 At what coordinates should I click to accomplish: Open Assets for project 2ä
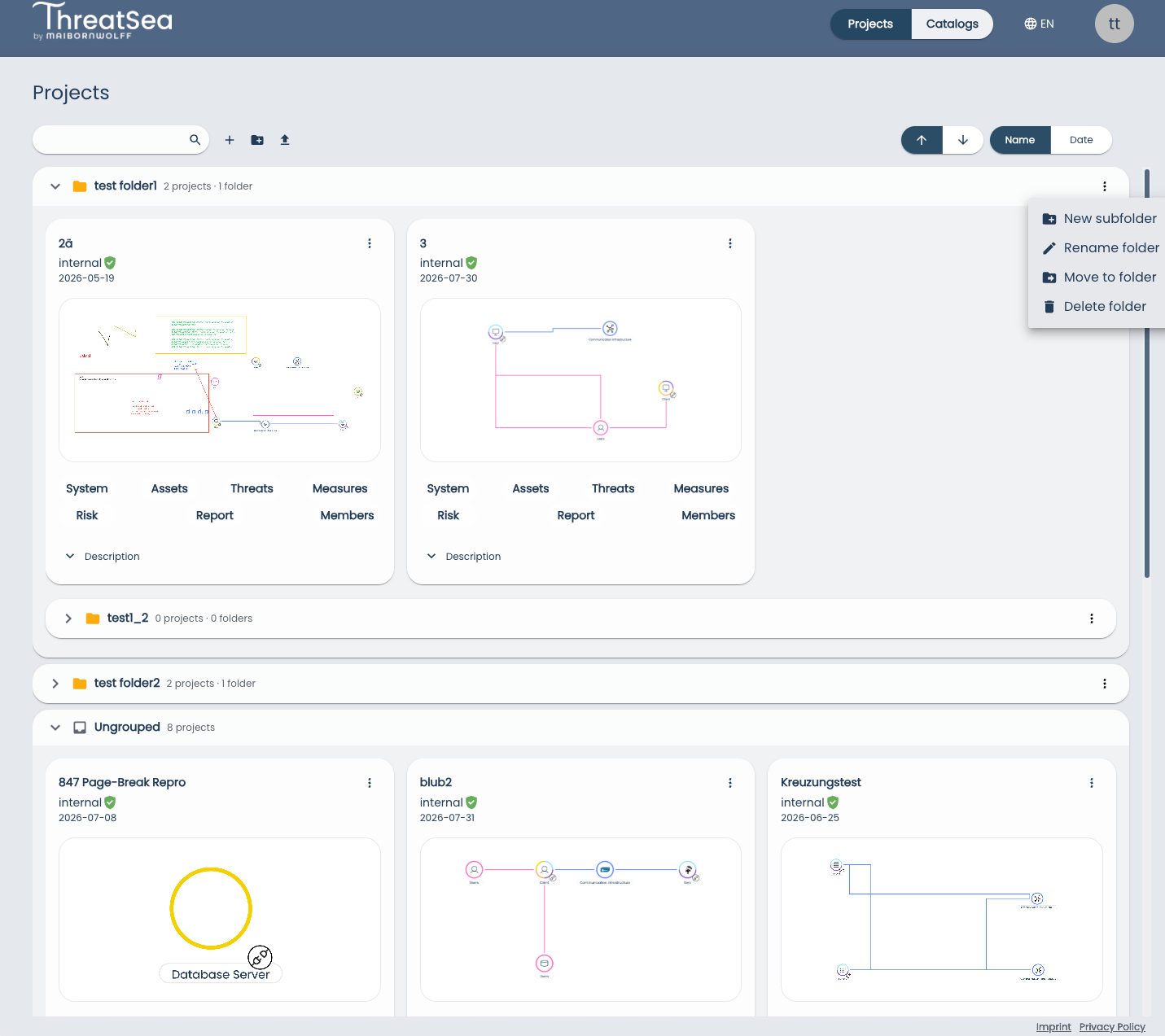tap(169, 488)
